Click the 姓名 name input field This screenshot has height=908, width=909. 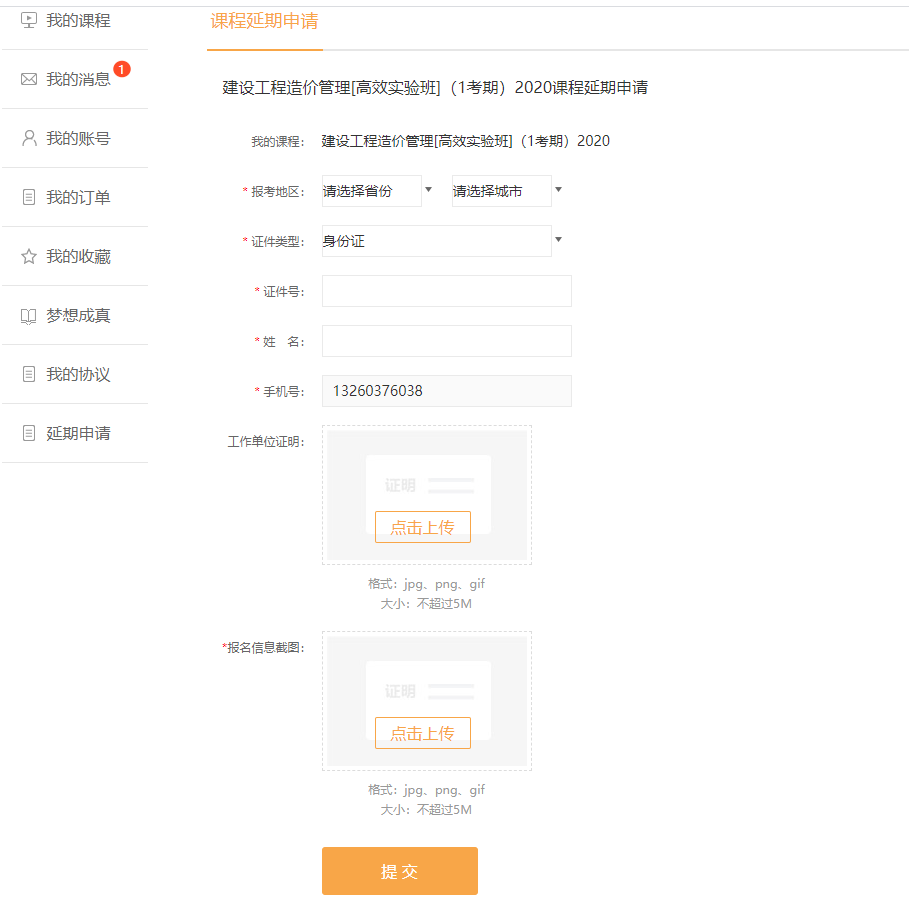pos(446,340)
